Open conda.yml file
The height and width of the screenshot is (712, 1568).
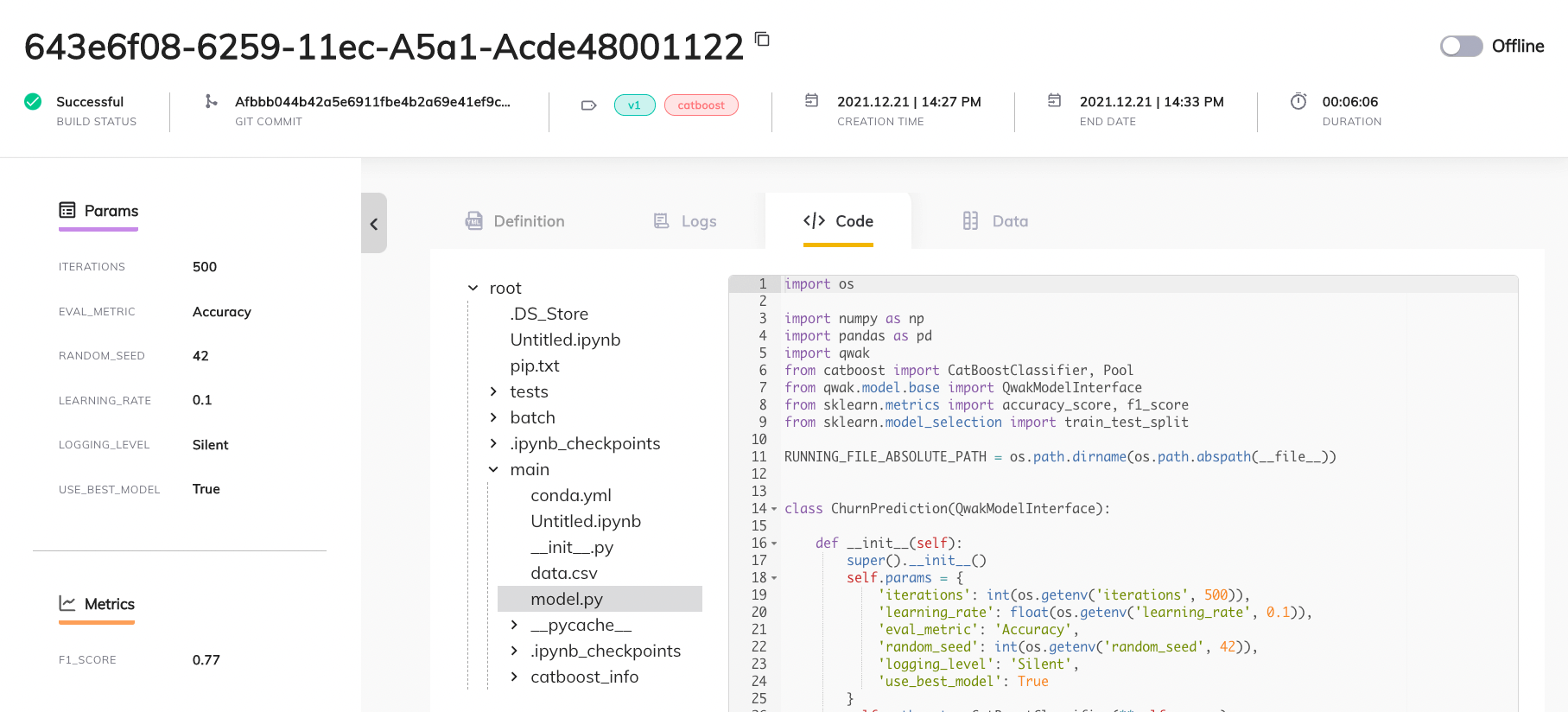571,495
